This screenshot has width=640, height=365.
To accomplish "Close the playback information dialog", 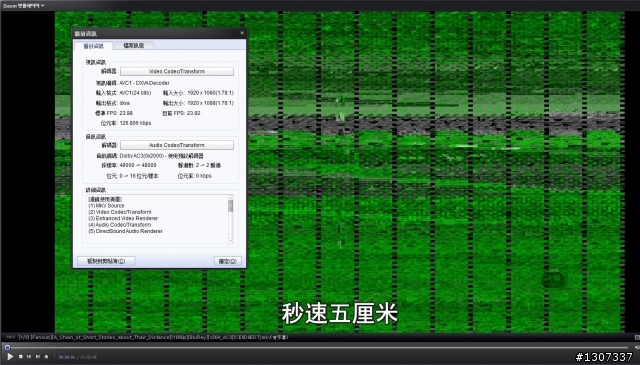I will pos(242,33).
